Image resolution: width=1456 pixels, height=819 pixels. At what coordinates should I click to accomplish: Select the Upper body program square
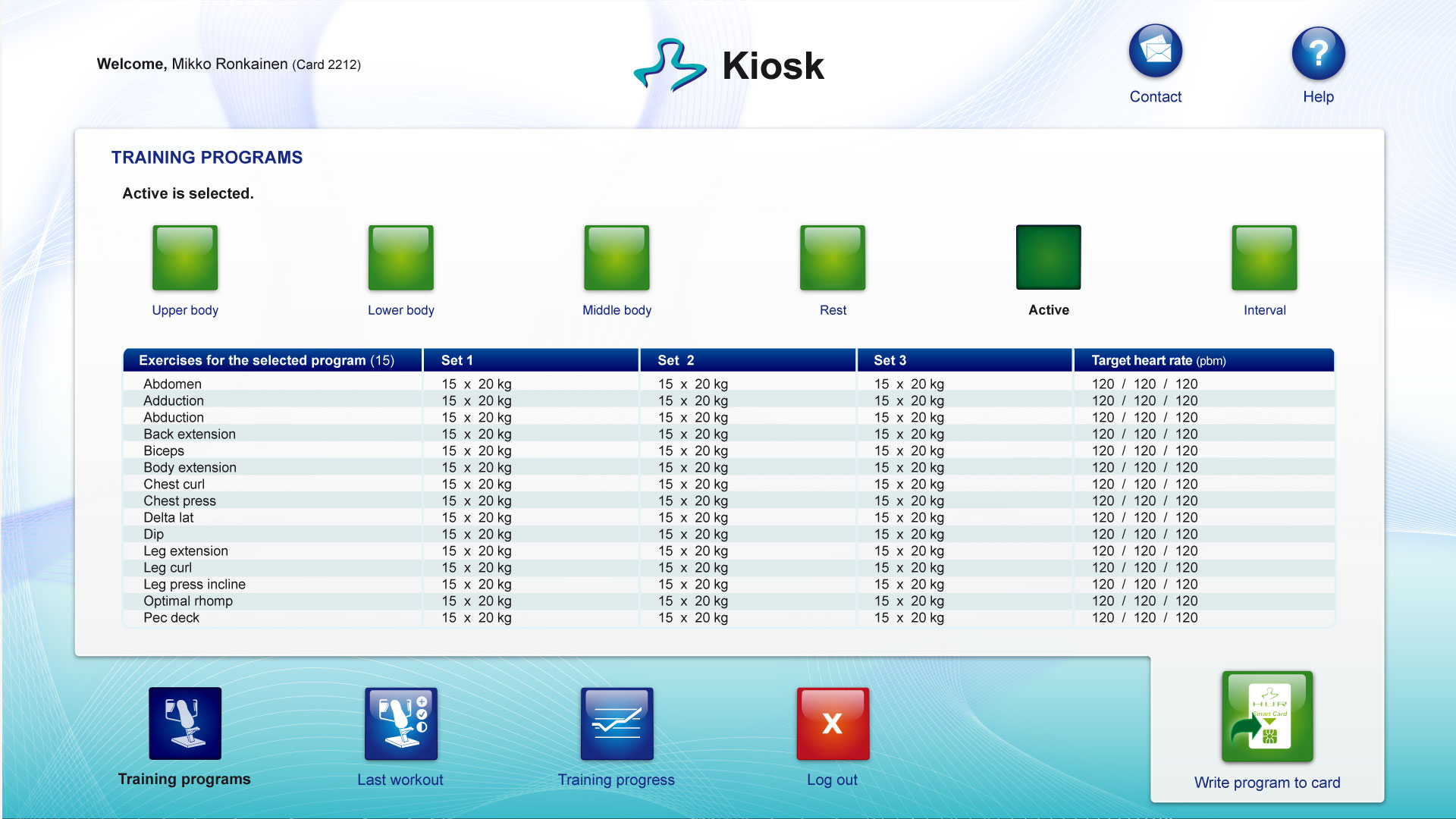[x=185, y=258]
